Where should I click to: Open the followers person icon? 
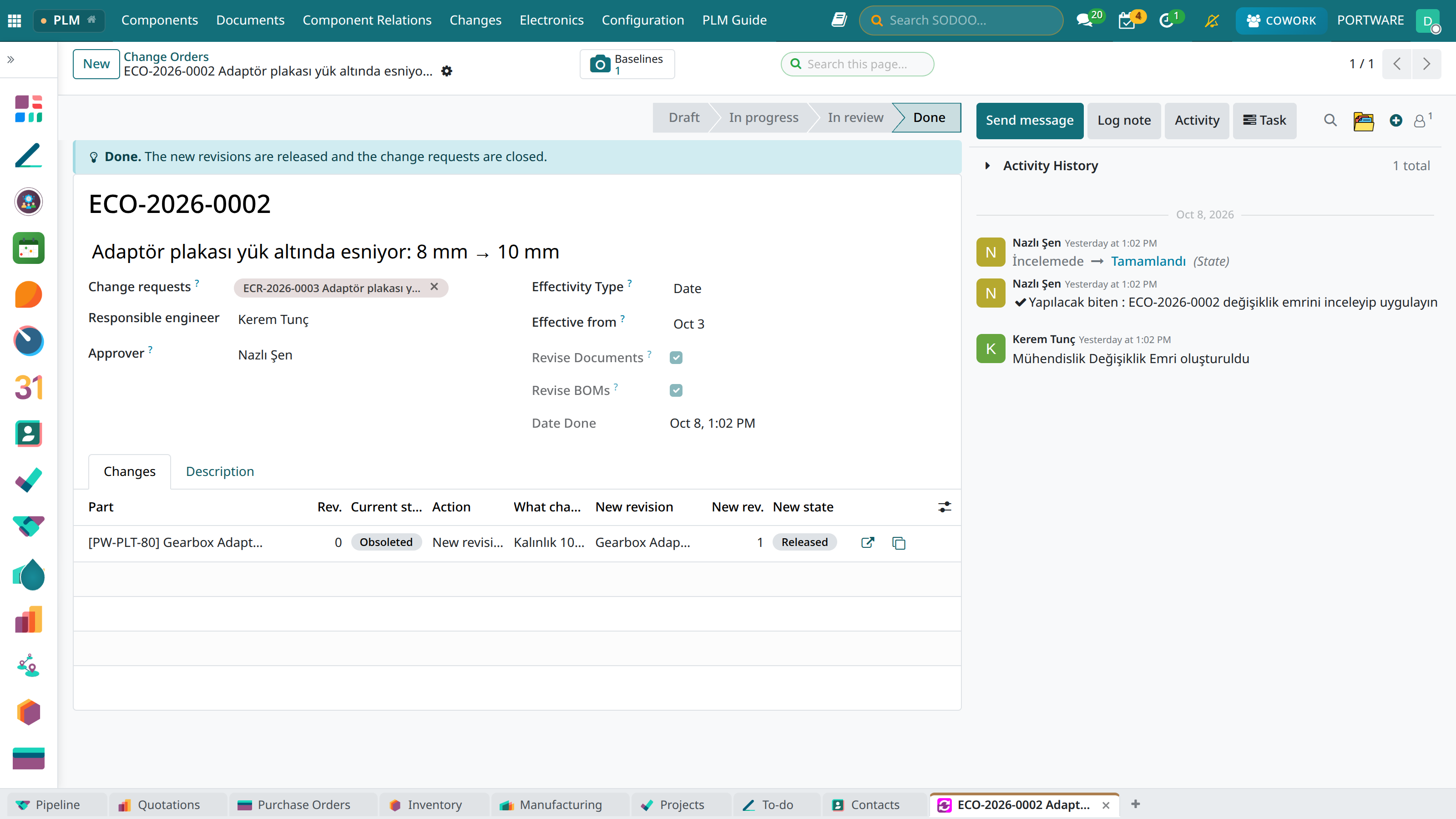click(1422, 121)
